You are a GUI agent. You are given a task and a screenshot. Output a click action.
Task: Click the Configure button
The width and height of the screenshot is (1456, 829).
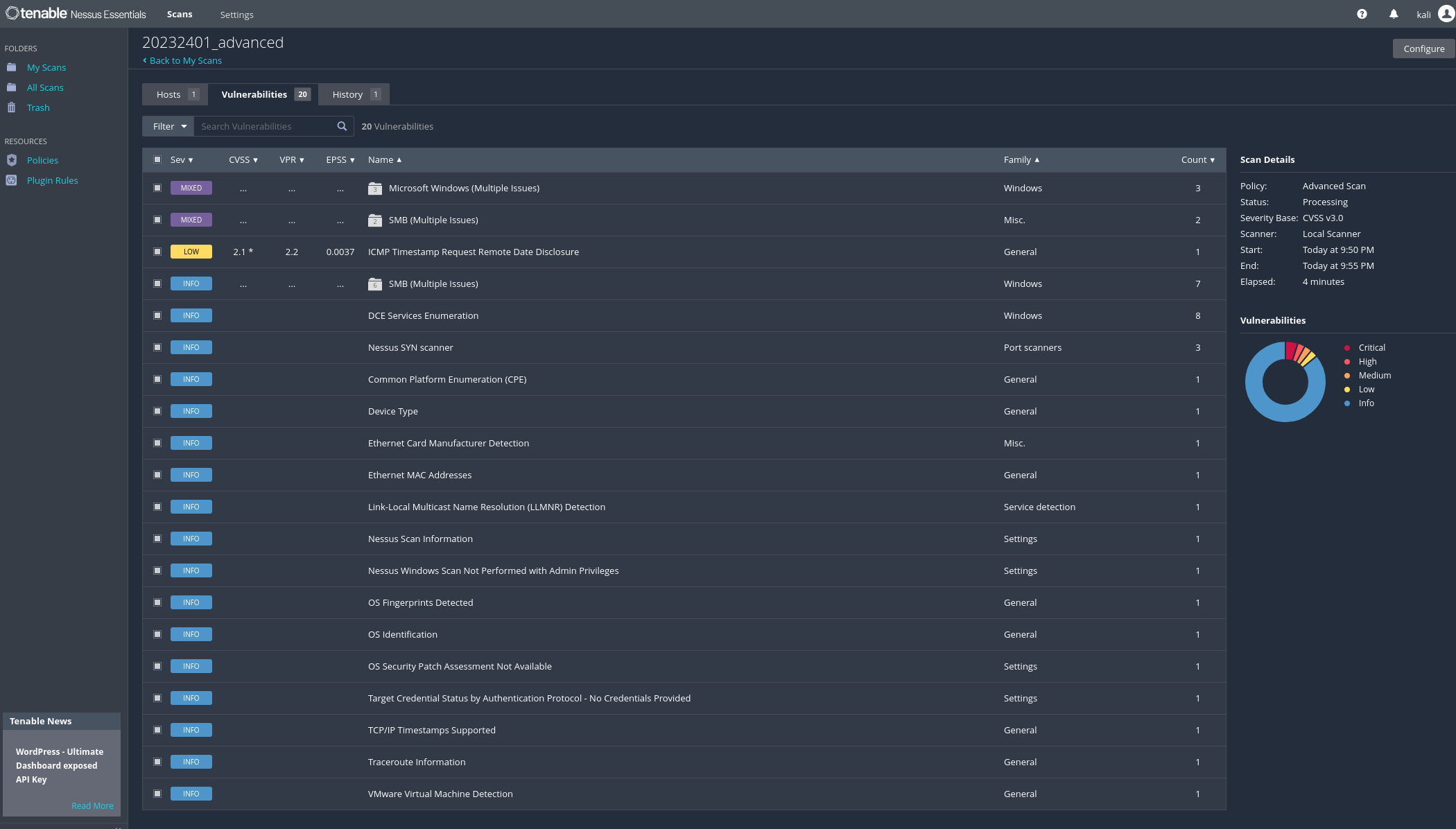[x=1423, y=49]
